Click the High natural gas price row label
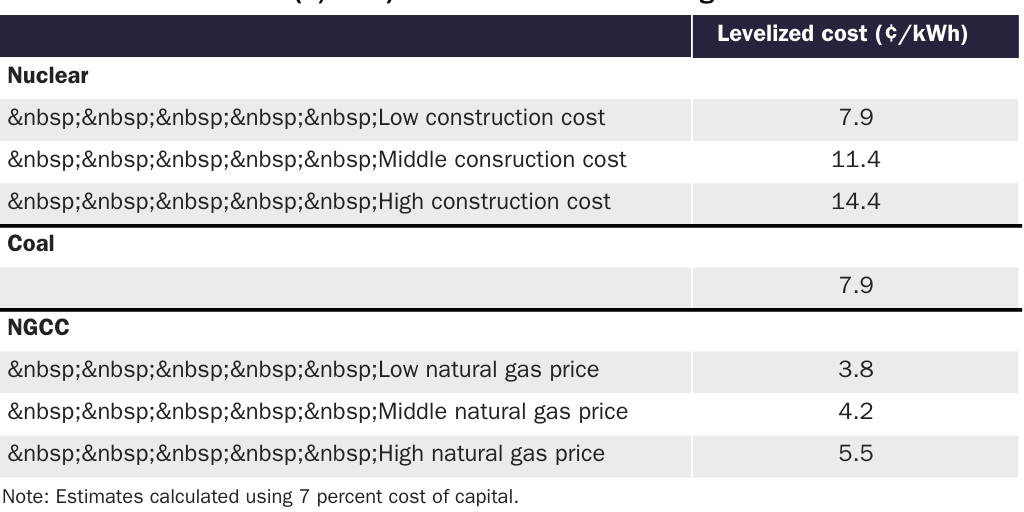The image size is (1024, 512). (x=306, y=454)
